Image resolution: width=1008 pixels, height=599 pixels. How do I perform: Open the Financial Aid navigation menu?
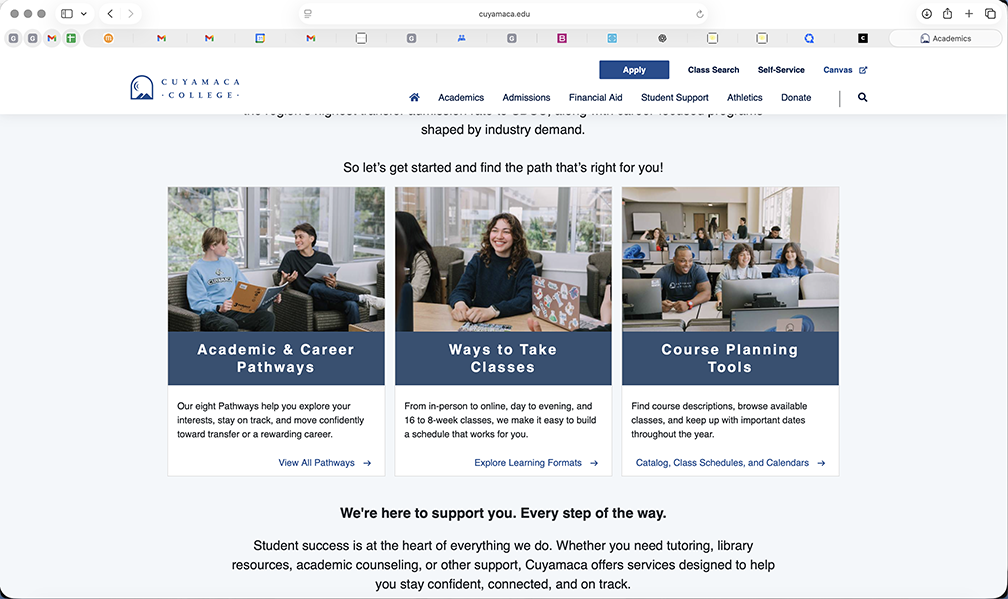click(595, 98)
